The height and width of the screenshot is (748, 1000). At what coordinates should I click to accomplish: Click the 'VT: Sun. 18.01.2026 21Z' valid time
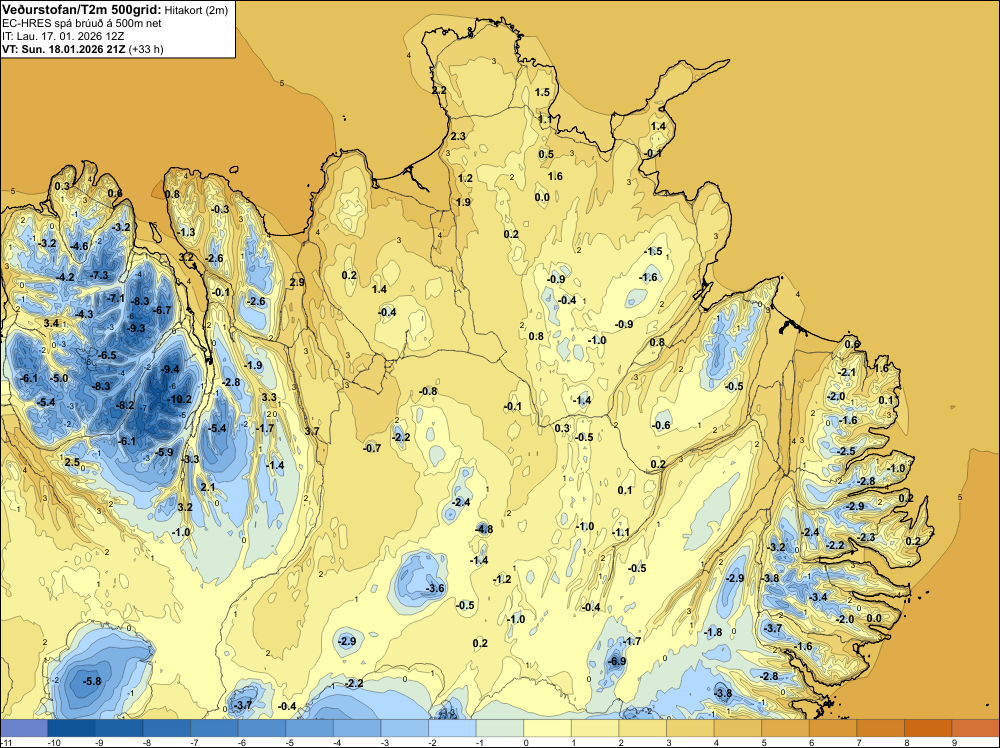pos(64,49)
